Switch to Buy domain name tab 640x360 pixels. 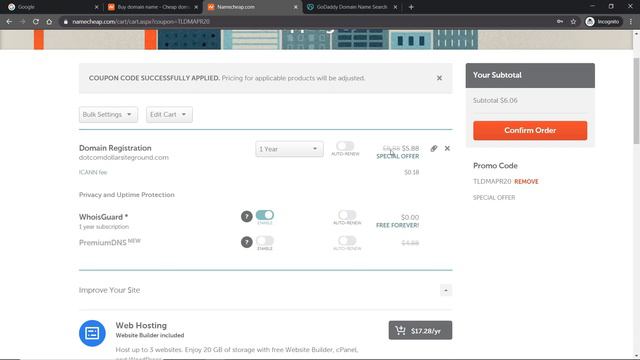click(152, 7)
